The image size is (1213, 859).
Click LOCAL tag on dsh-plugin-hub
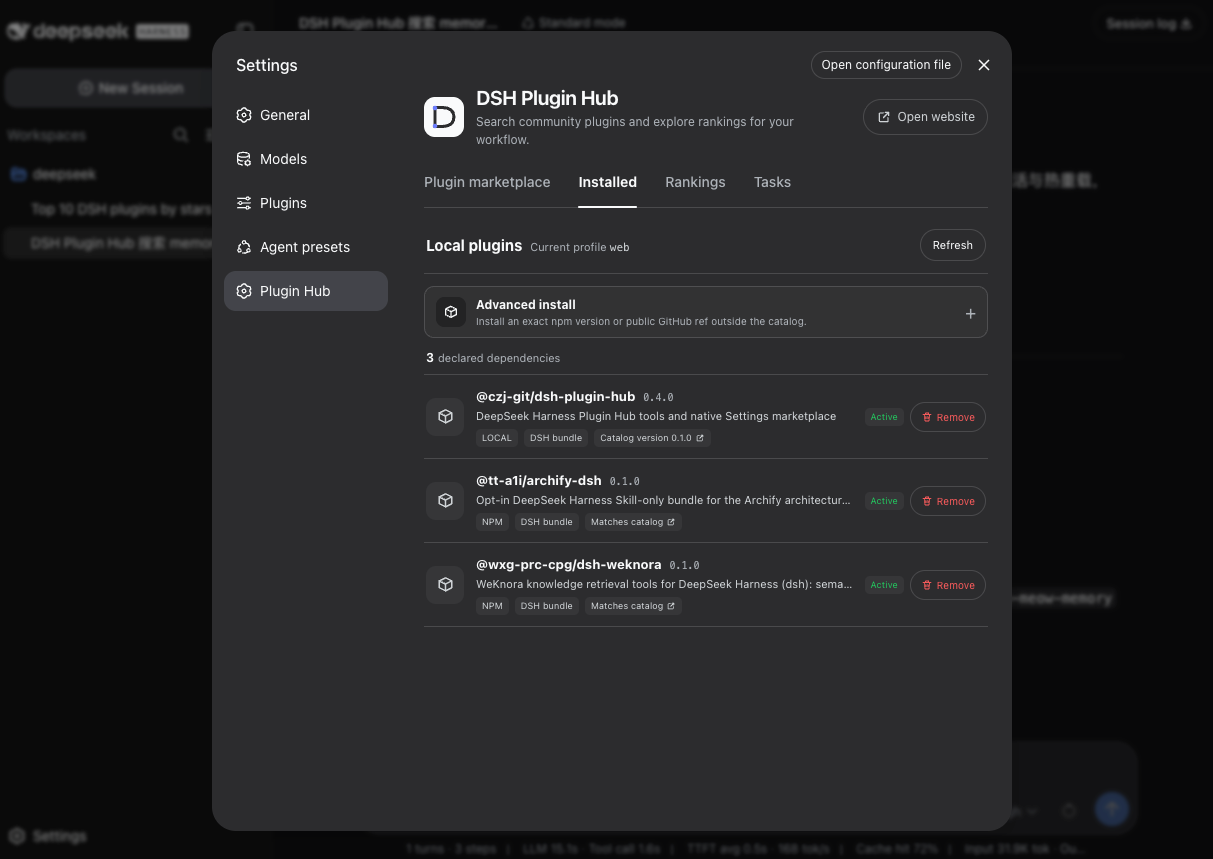pos(497,438)
